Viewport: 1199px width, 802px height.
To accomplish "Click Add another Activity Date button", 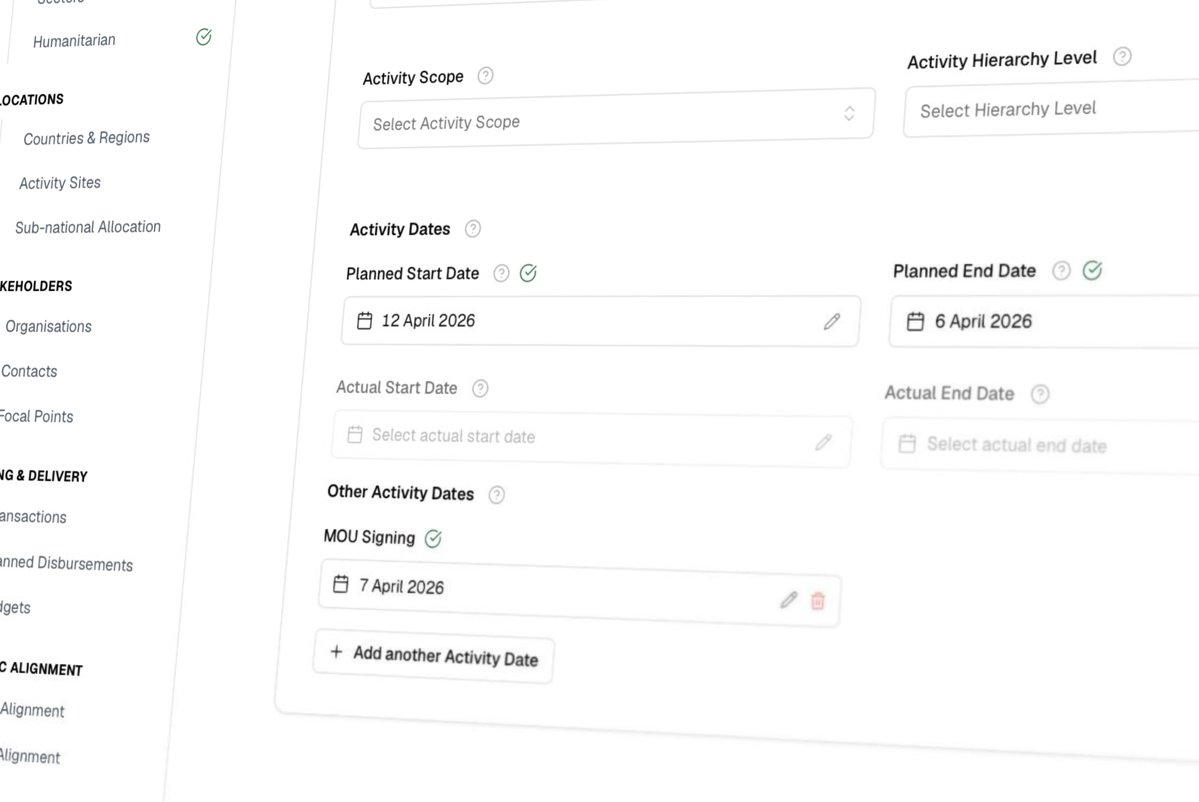I will tap(434, 656).
